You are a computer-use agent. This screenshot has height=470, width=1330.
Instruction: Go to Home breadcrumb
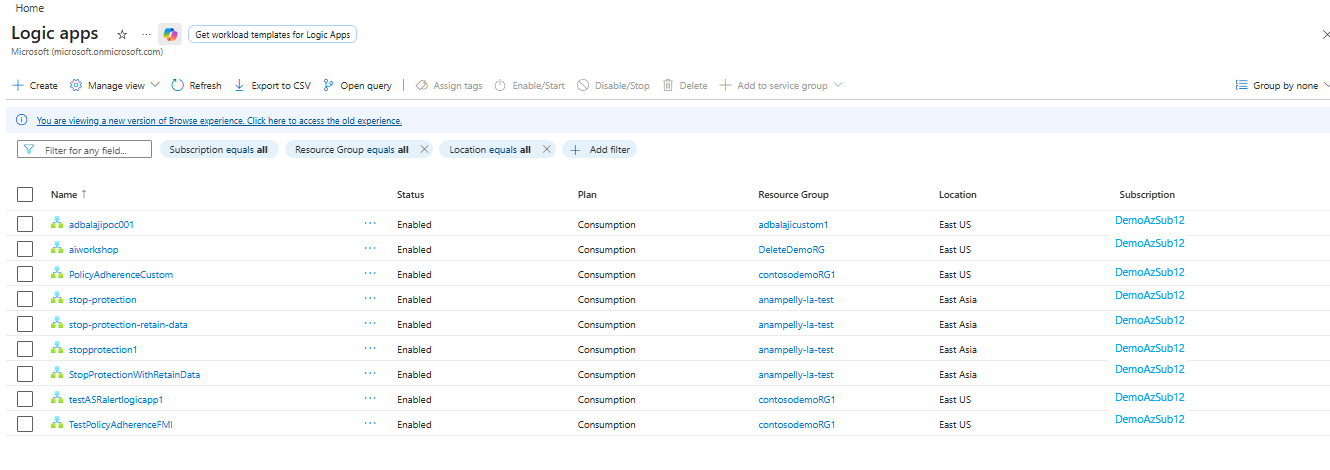(30, 8)
